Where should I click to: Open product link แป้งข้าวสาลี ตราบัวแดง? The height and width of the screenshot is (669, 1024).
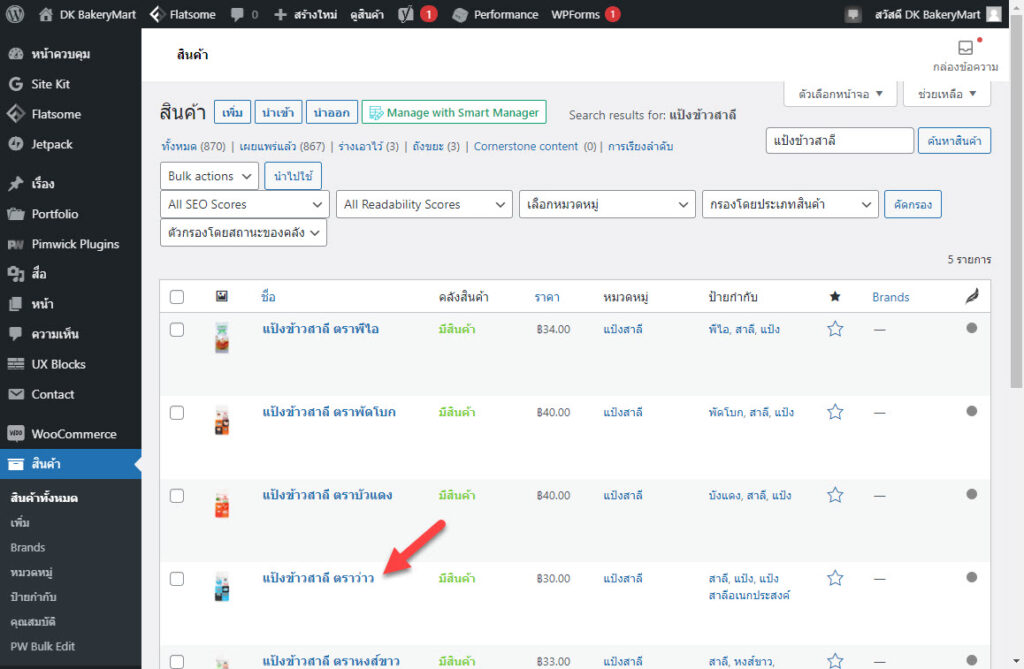327,495
